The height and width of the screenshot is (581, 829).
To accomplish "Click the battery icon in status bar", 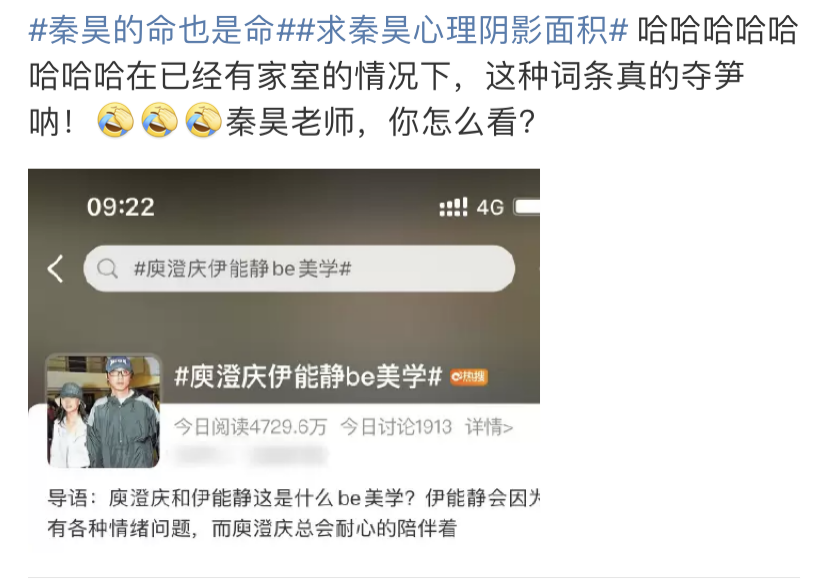I will tap(527, 207).
